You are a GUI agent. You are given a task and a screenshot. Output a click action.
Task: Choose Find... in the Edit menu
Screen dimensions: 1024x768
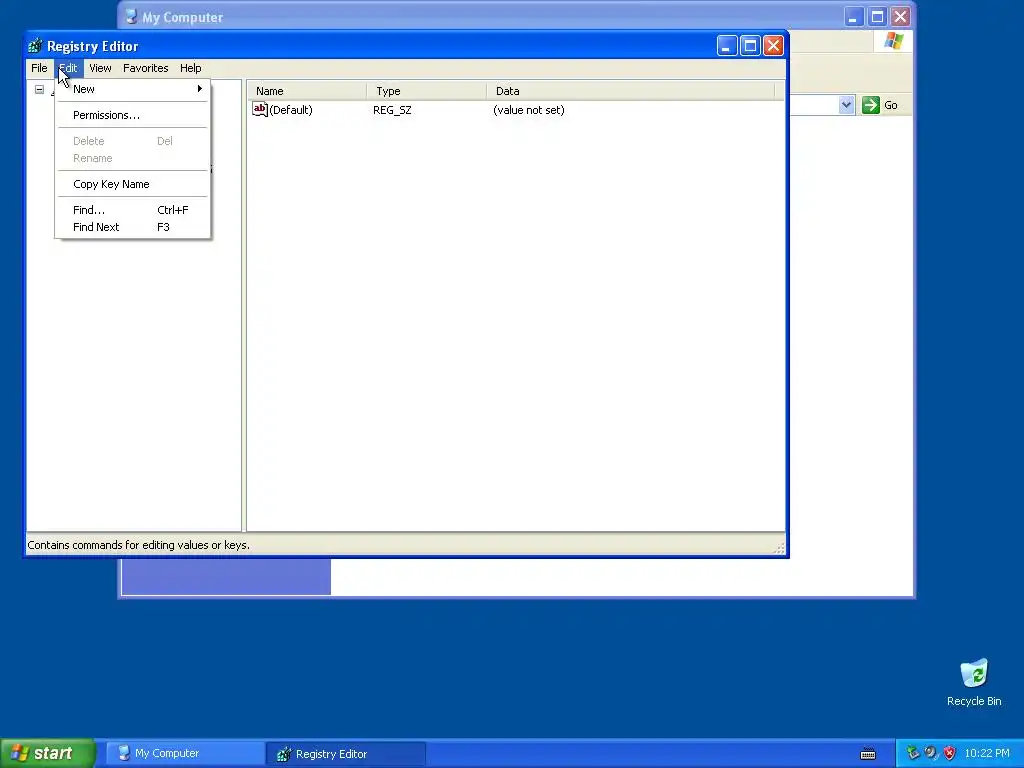[x=133, y=210]
